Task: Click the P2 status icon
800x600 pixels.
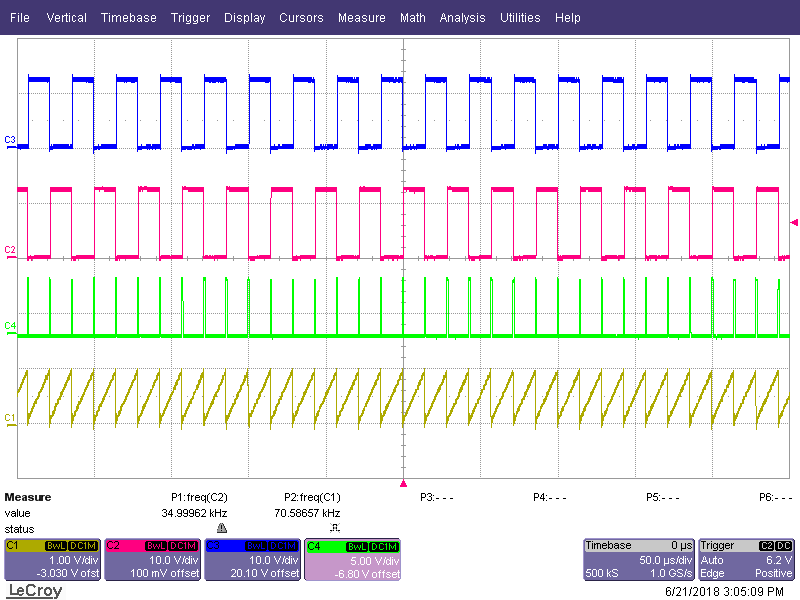Action: click(335, 528)
